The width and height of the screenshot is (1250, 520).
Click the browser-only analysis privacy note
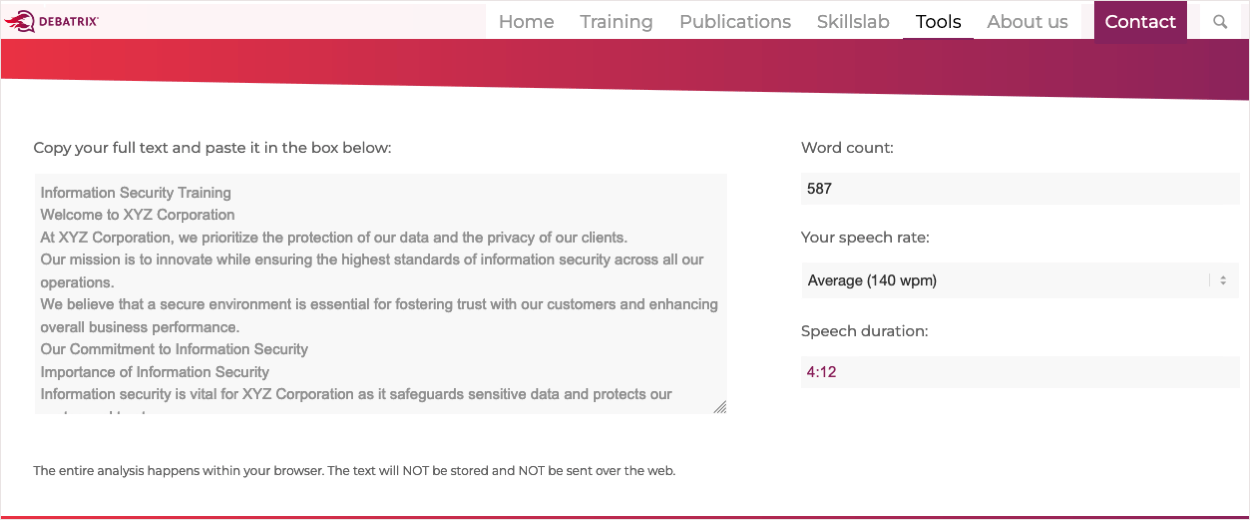[354, 470]
